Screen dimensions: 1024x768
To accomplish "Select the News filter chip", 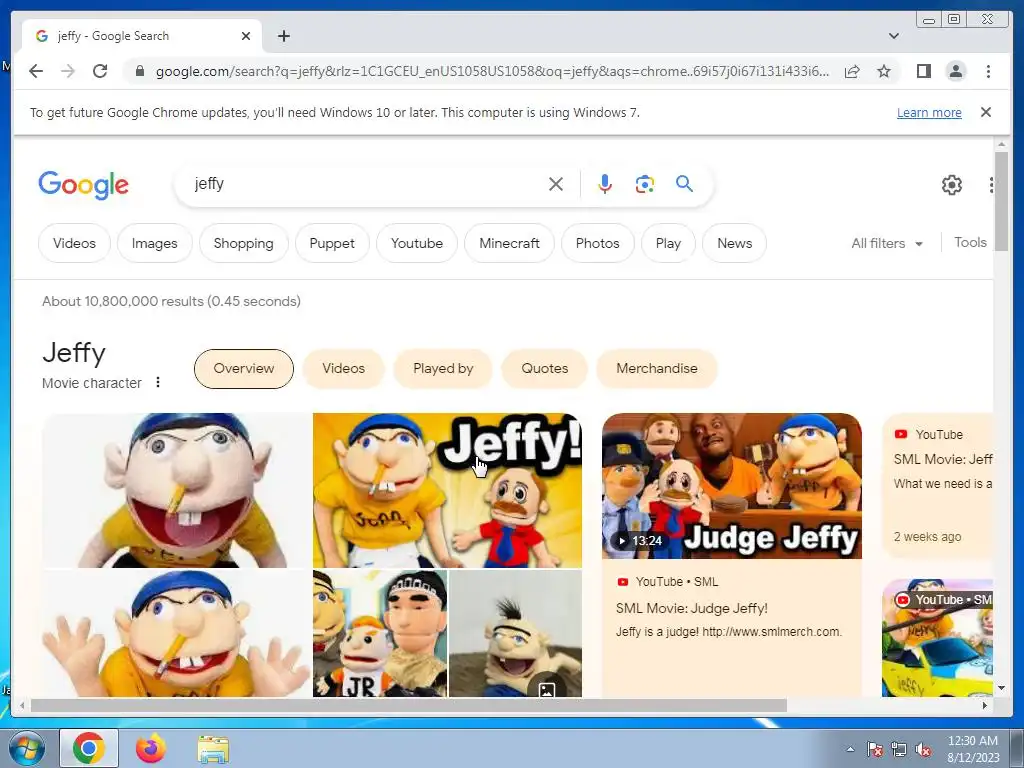I will pos(735,243).
